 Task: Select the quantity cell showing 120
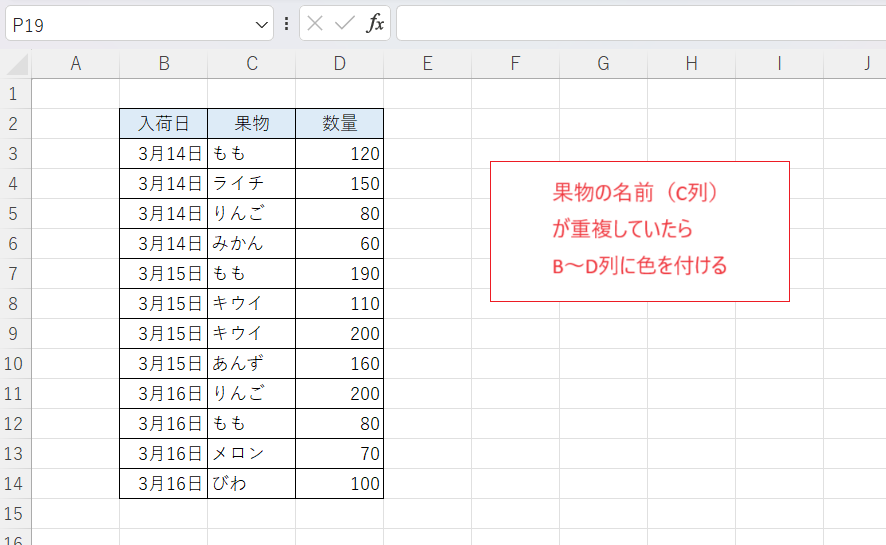click(x=340, y=154)
